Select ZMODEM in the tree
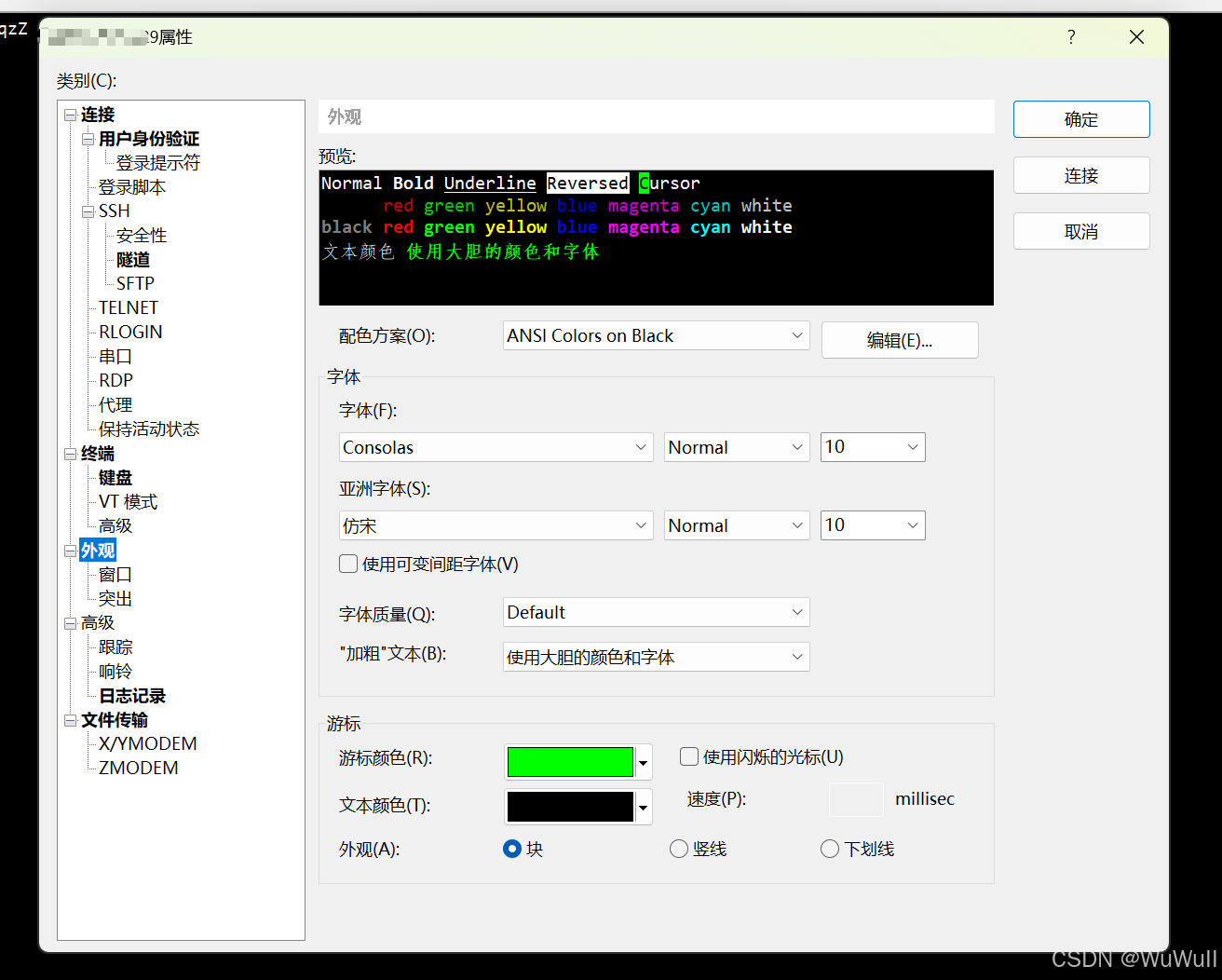Viewport: 1222px width, 980px height. point(138,769)
